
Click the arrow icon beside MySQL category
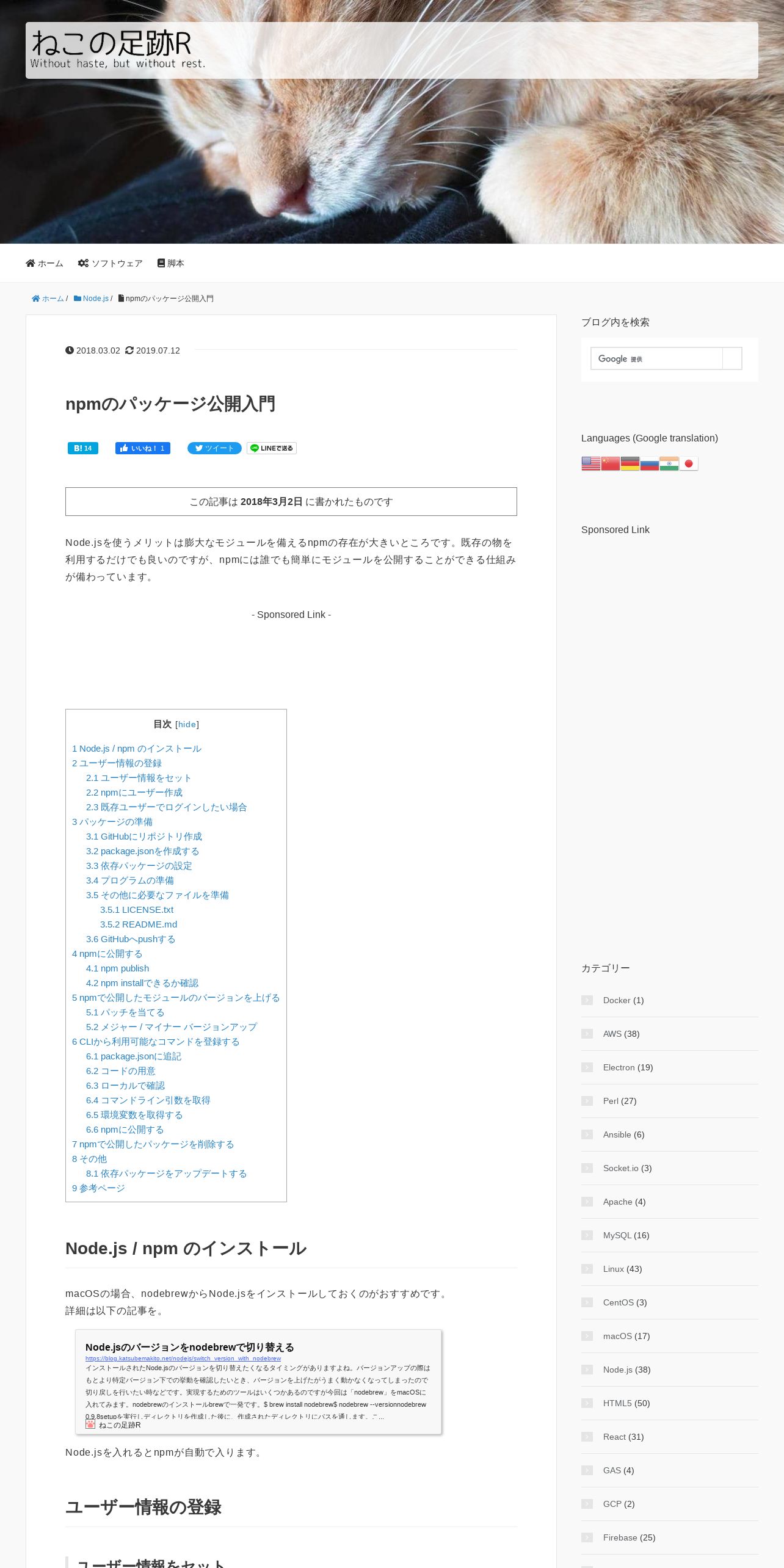[587, 1235]
